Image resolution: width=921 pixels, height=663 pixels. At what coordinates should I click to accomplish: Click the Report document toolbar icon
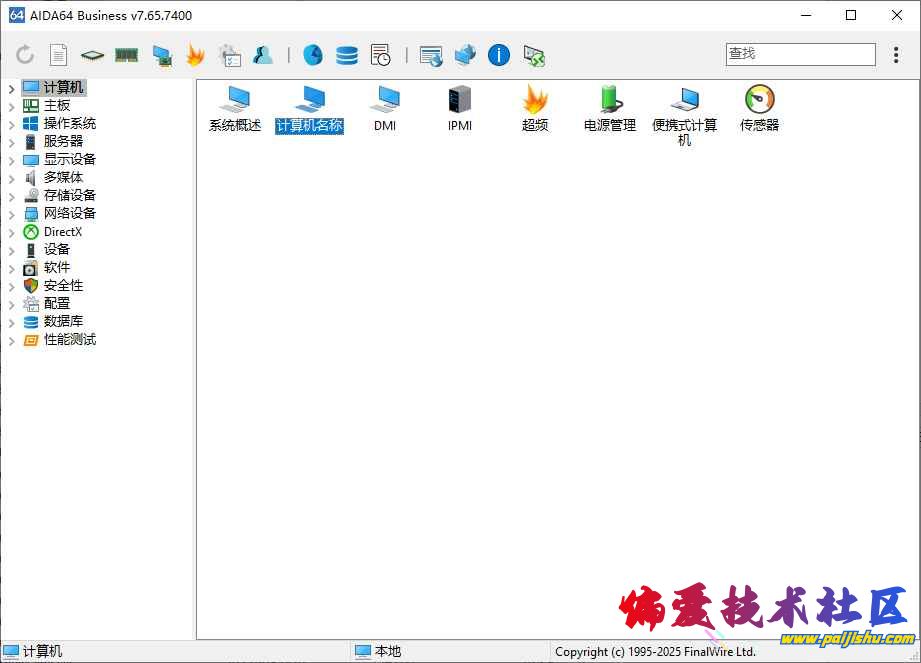tap(59, 55)
